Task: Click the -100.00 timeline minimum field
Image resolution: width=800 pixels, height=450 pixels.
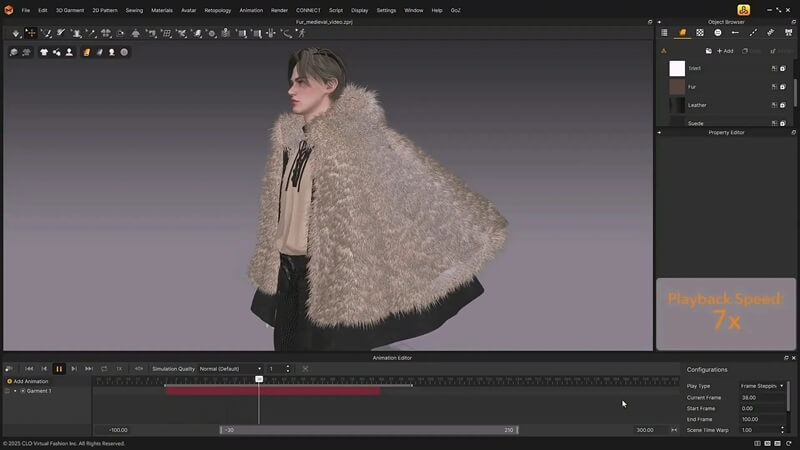Action: [118, 430]
